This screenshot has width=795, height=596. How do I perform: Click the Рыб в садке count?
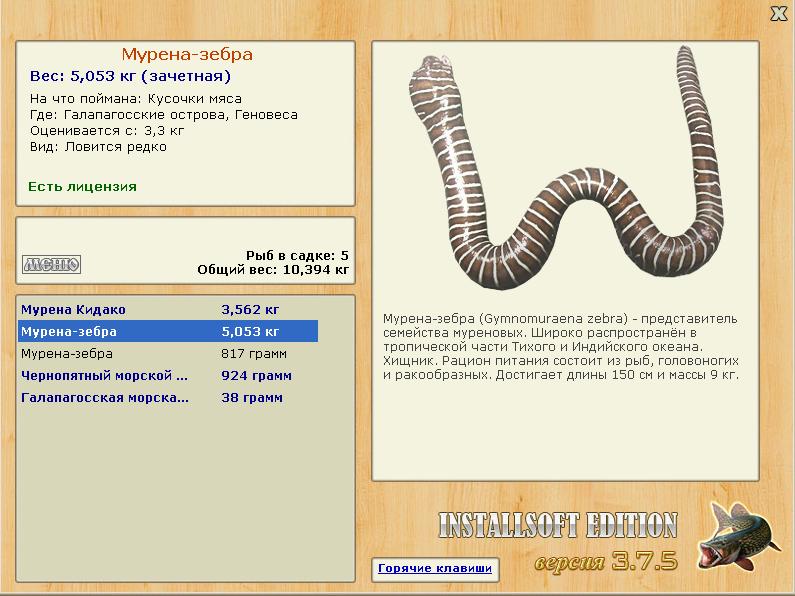tap(297, 255)
